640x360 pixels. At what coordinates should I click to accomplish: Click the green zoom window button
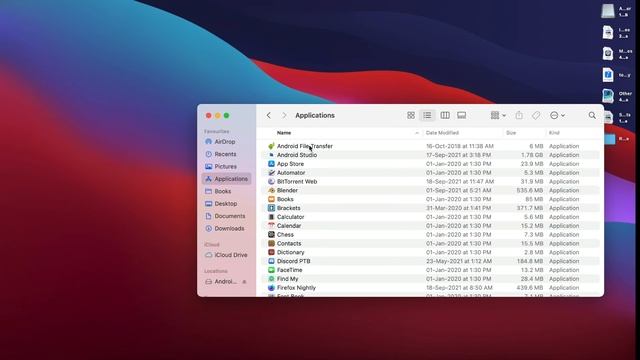click(227, 116)
